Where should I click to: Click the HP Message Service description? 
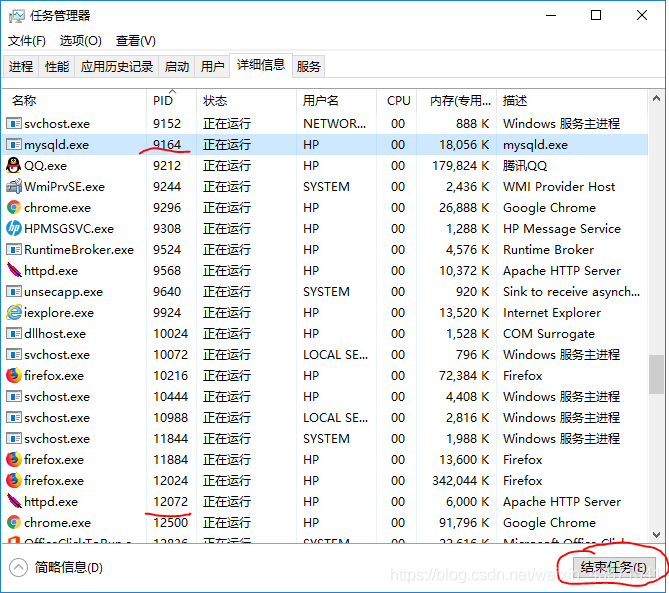tap(562, 229)
